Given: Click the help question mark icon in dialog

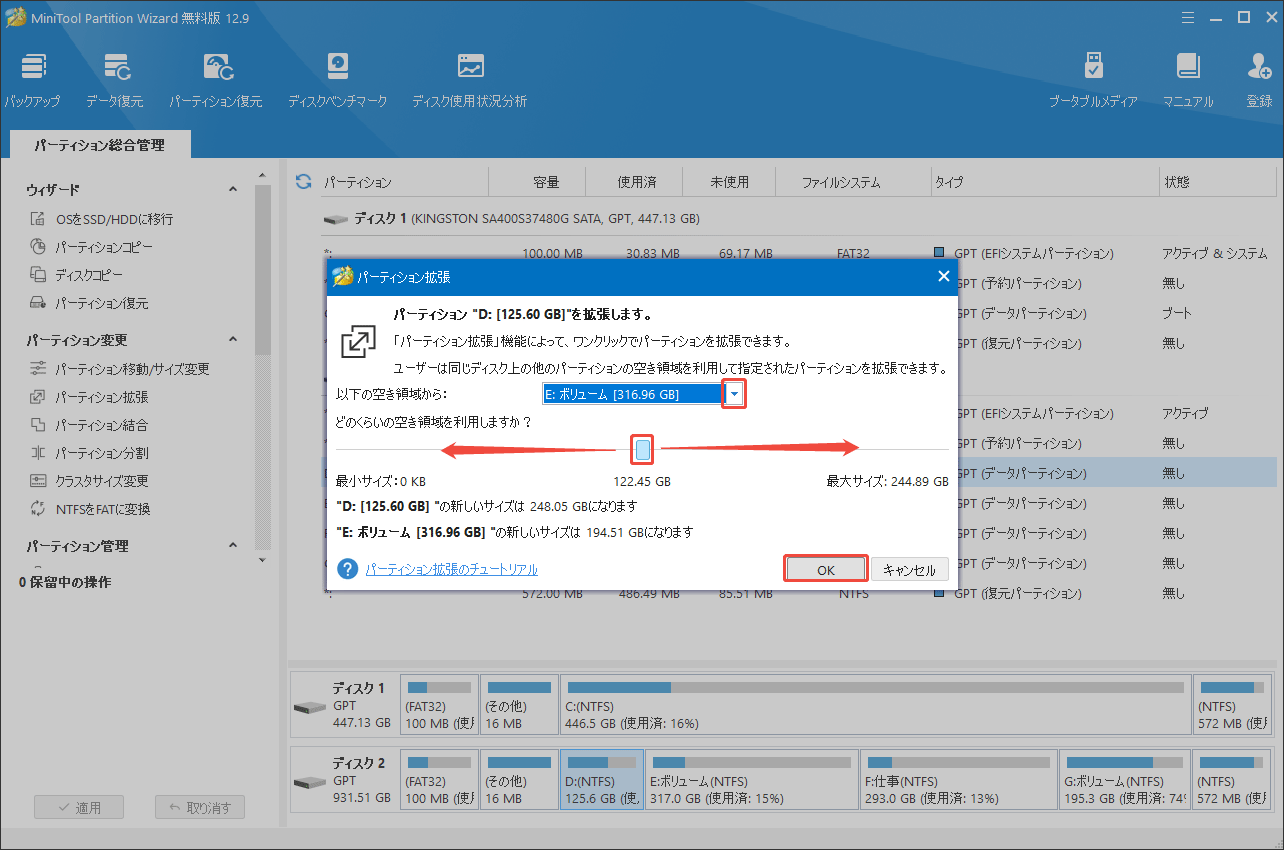Looking at the screenshot, I should [x=348, y=569].
